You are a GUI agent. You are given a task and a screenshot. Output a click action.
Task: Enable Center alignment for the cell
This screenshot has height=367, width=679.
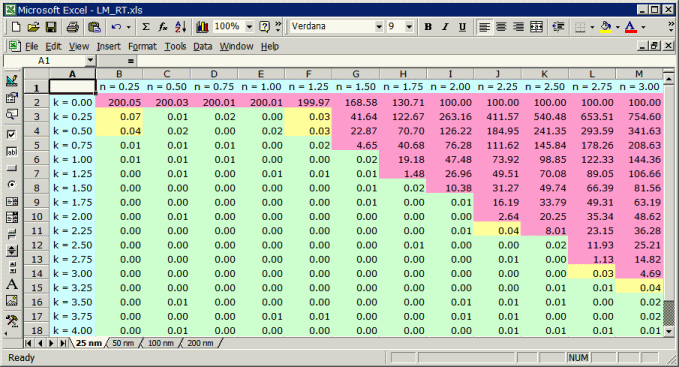(501, 27)
